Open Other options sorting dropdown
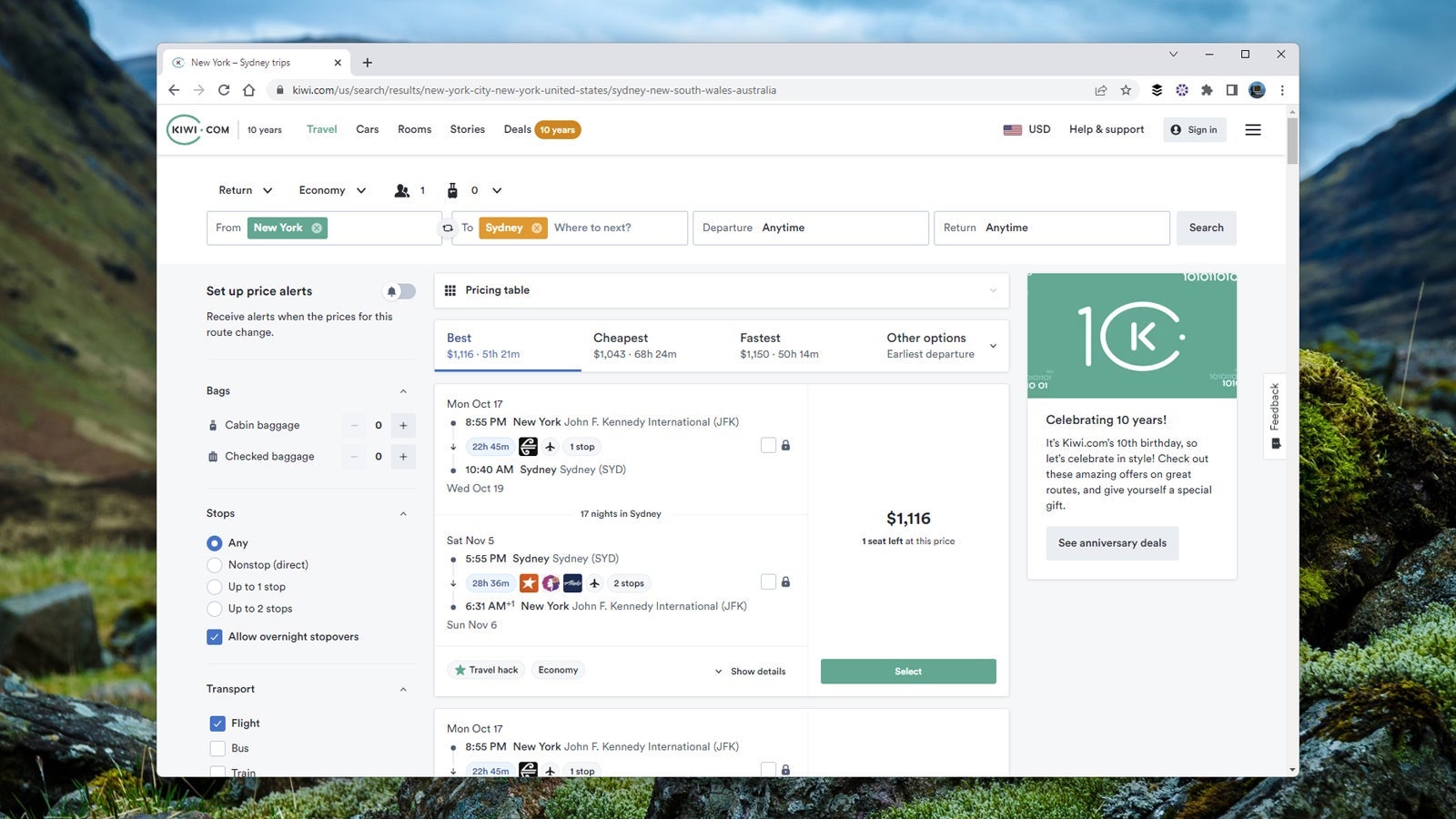Image resolution: width=1456 pixels, height=819 pixels. [941, 346]
